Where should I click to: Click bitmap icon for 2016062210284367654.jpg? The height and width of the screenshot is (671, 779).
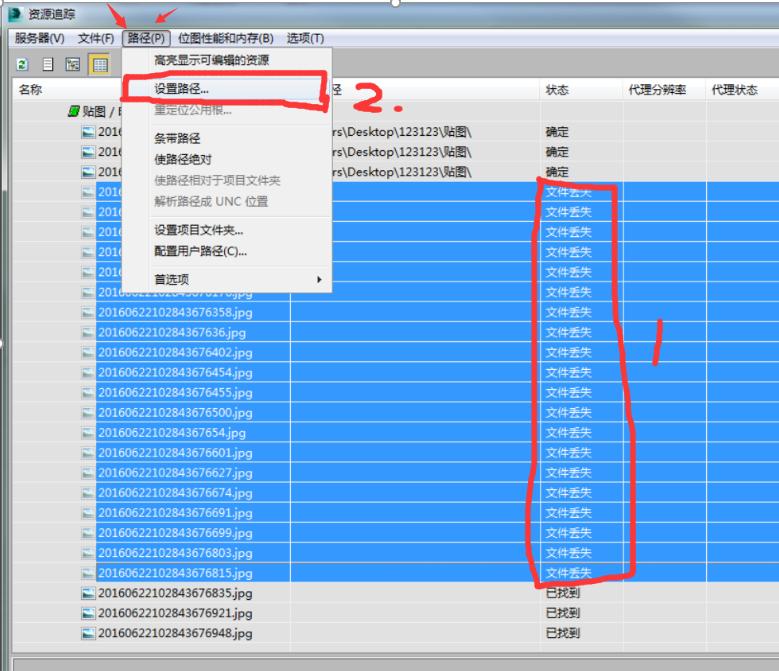point(88,433)
